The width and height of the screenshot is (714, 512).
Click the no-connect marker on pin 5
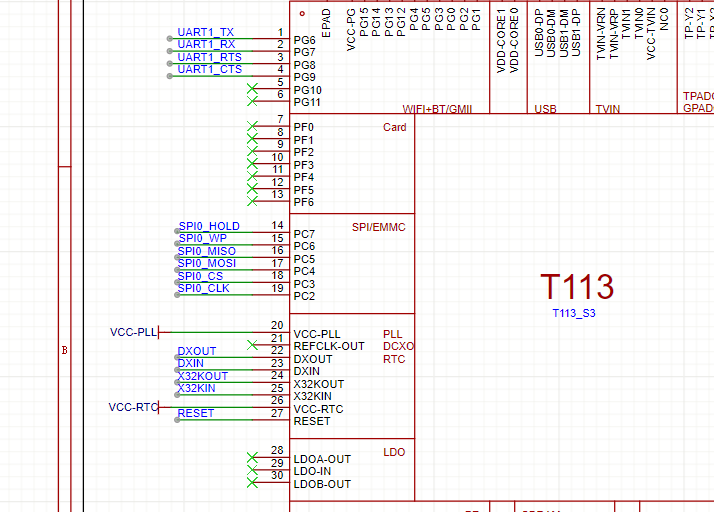(x=252, y=88)
